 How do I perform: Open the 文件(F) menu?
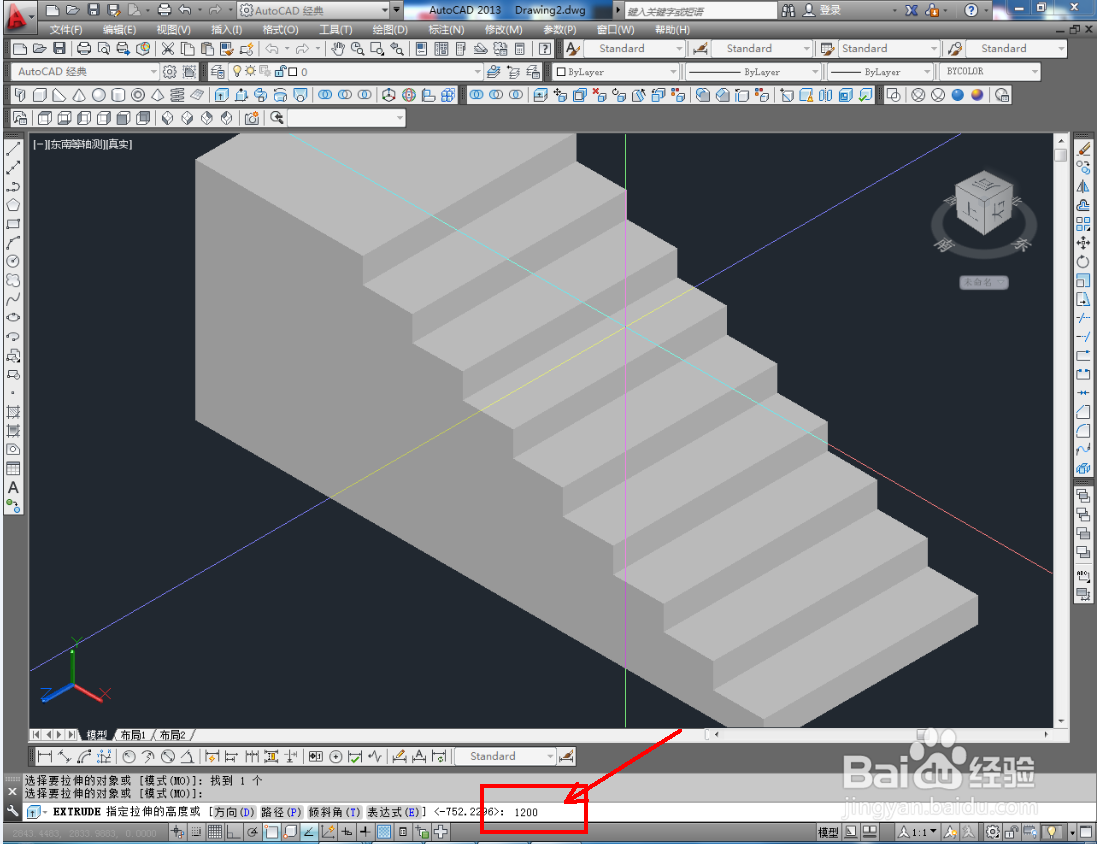(x=66, y=29)
